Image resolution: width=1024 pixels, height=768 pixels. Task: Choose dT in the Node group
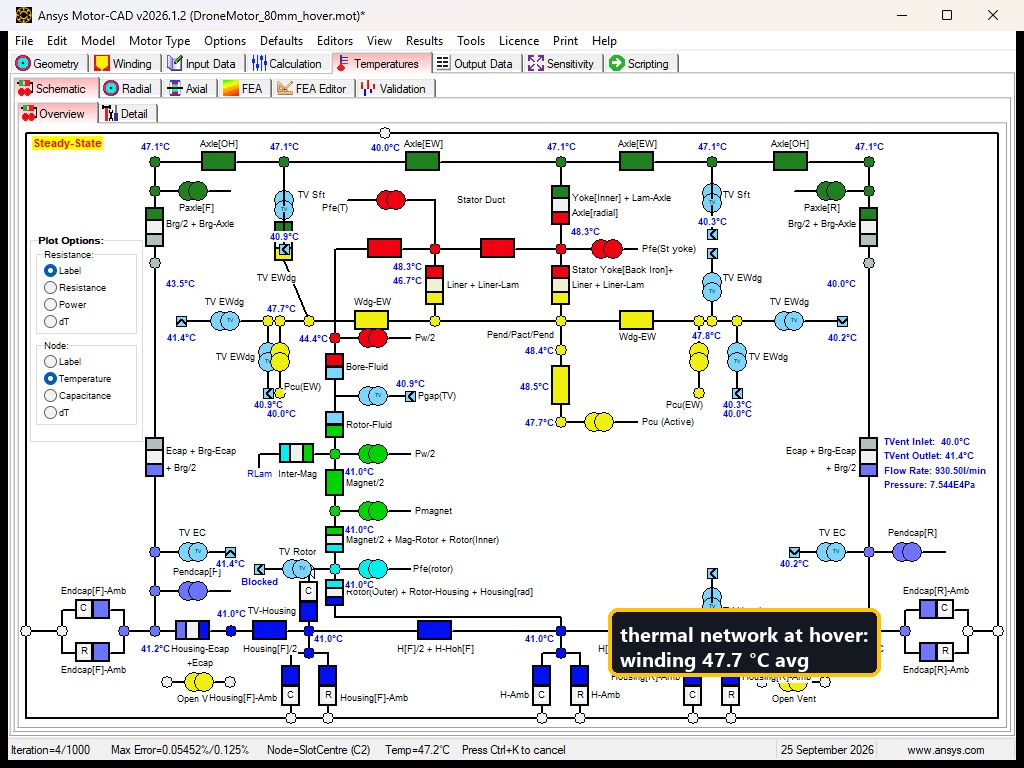[x=50, y=412]
